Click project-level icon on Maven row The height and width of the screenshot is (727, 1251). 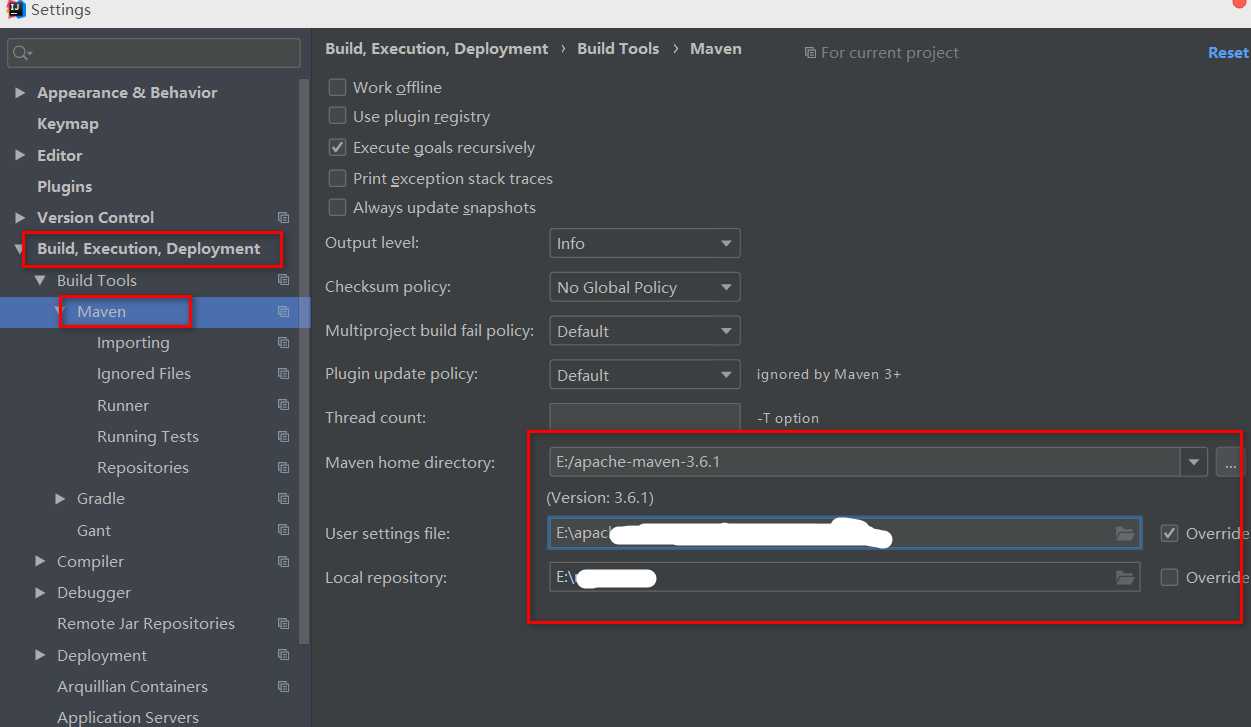point(283,312)
